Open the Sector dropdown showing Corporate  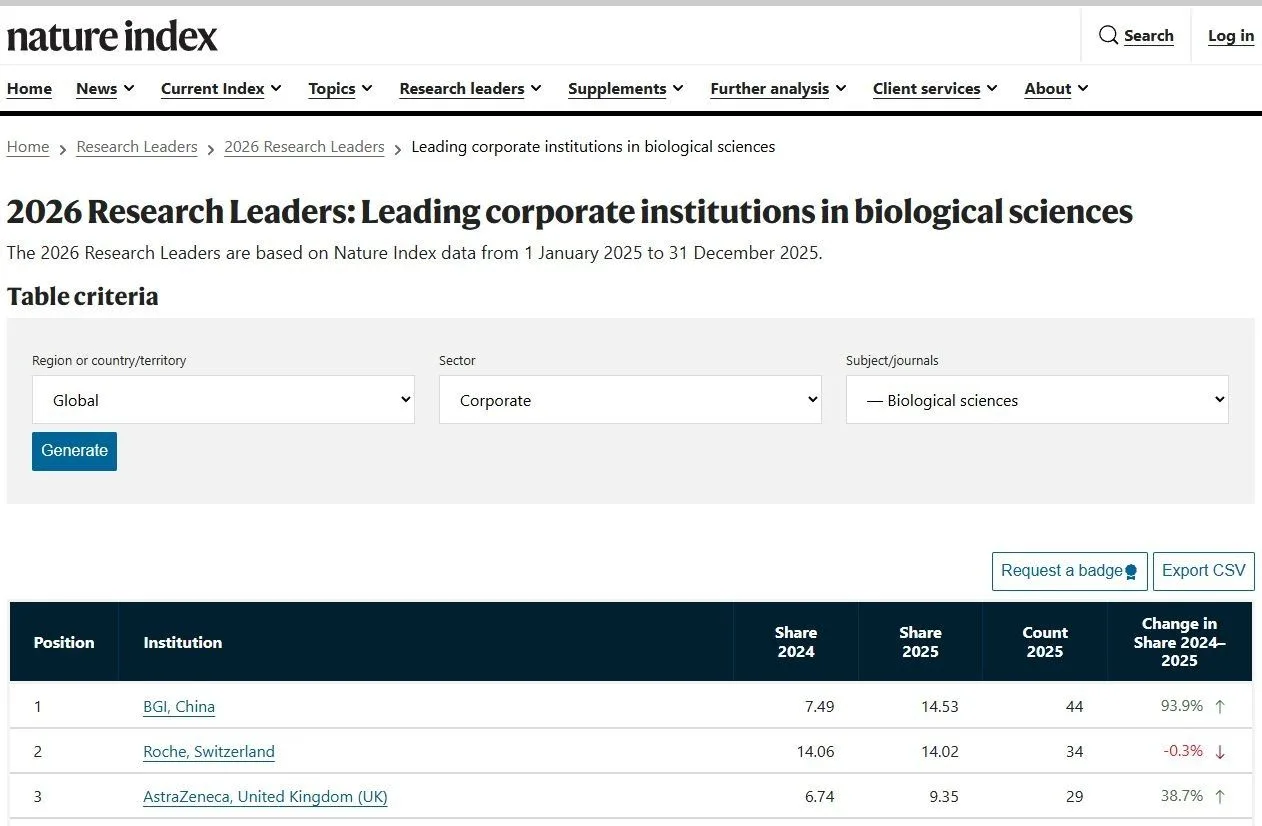click(630, 400)
